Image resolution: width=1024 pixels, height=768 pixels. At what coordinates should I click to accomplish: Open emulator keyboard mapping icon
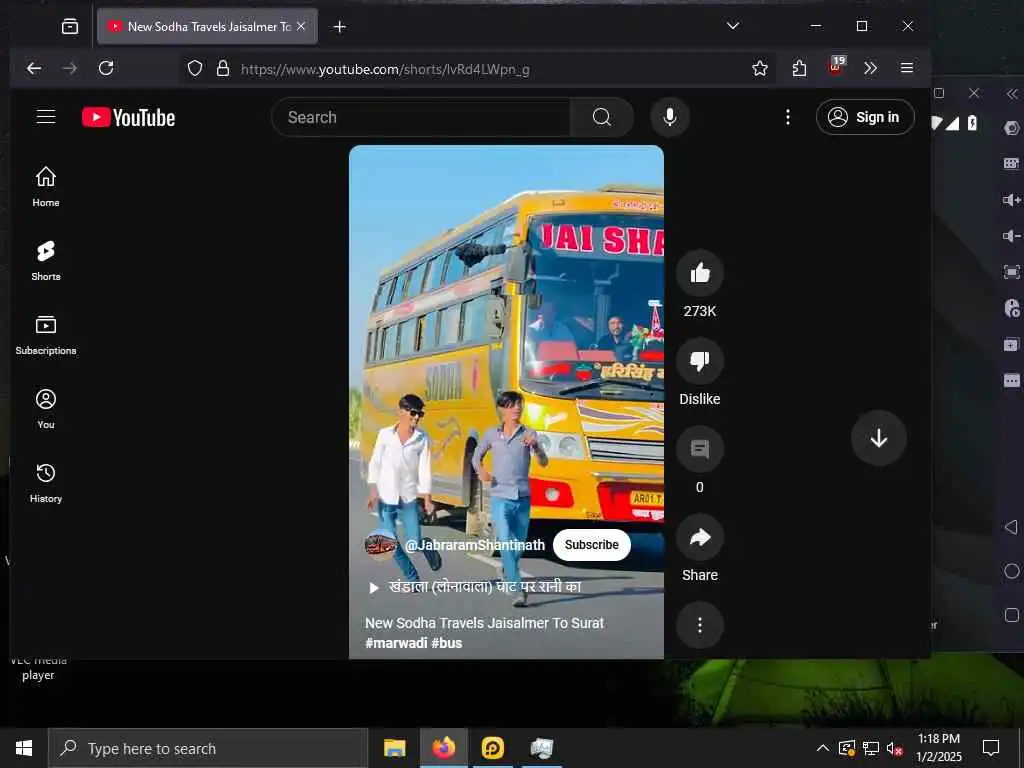tap(1012, 163)
